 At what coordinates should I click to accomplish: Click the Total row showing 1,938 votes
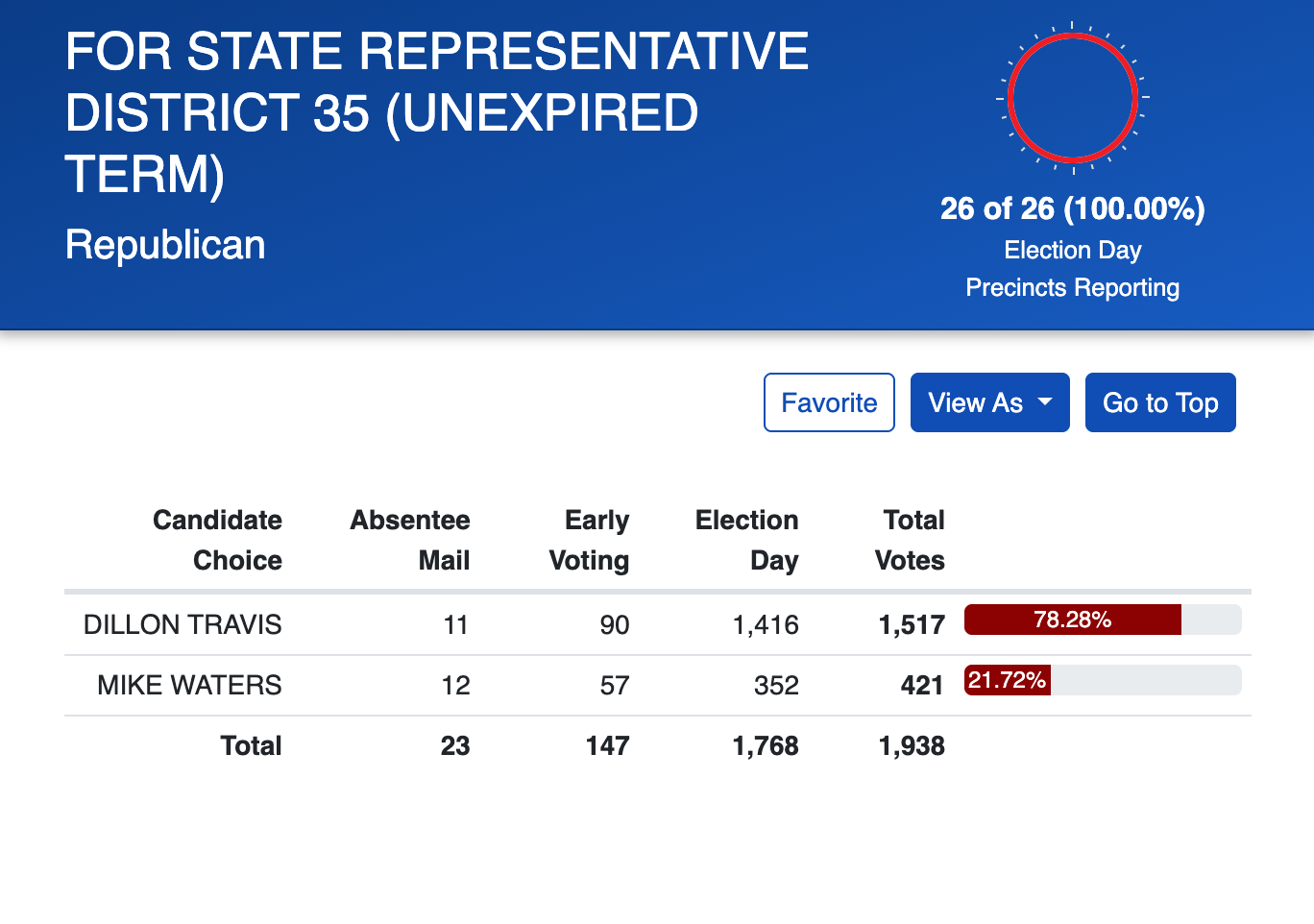coord(911,745)
